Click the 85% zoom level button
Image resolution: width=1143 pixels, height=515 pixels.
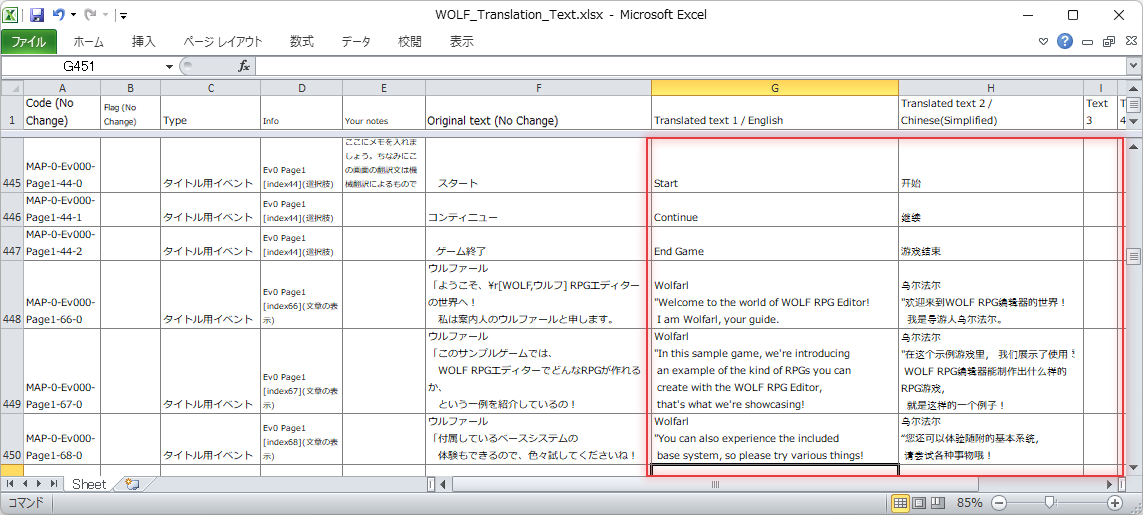(970, 503)
